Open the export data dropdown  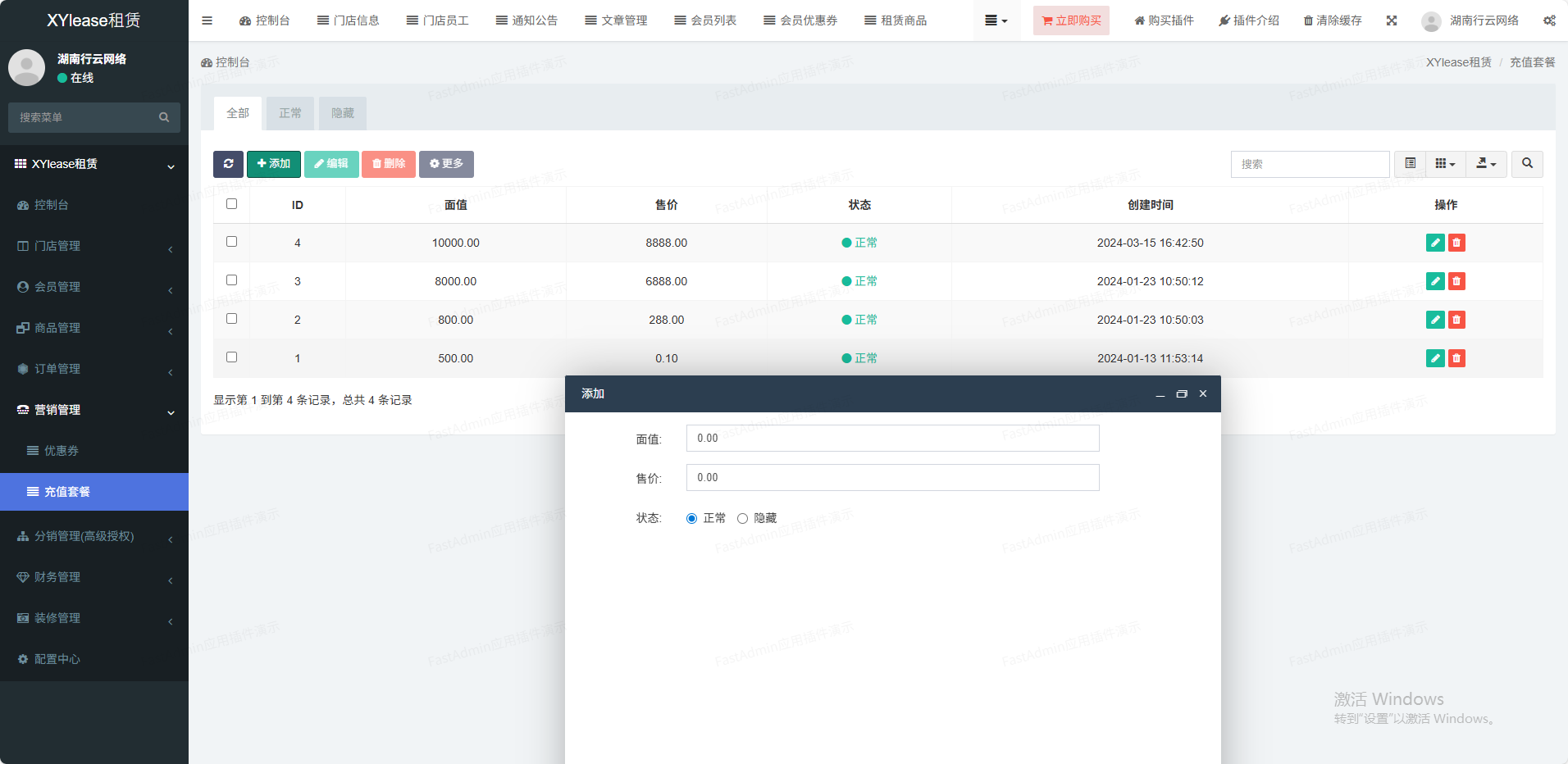(x=1486, y=164)
